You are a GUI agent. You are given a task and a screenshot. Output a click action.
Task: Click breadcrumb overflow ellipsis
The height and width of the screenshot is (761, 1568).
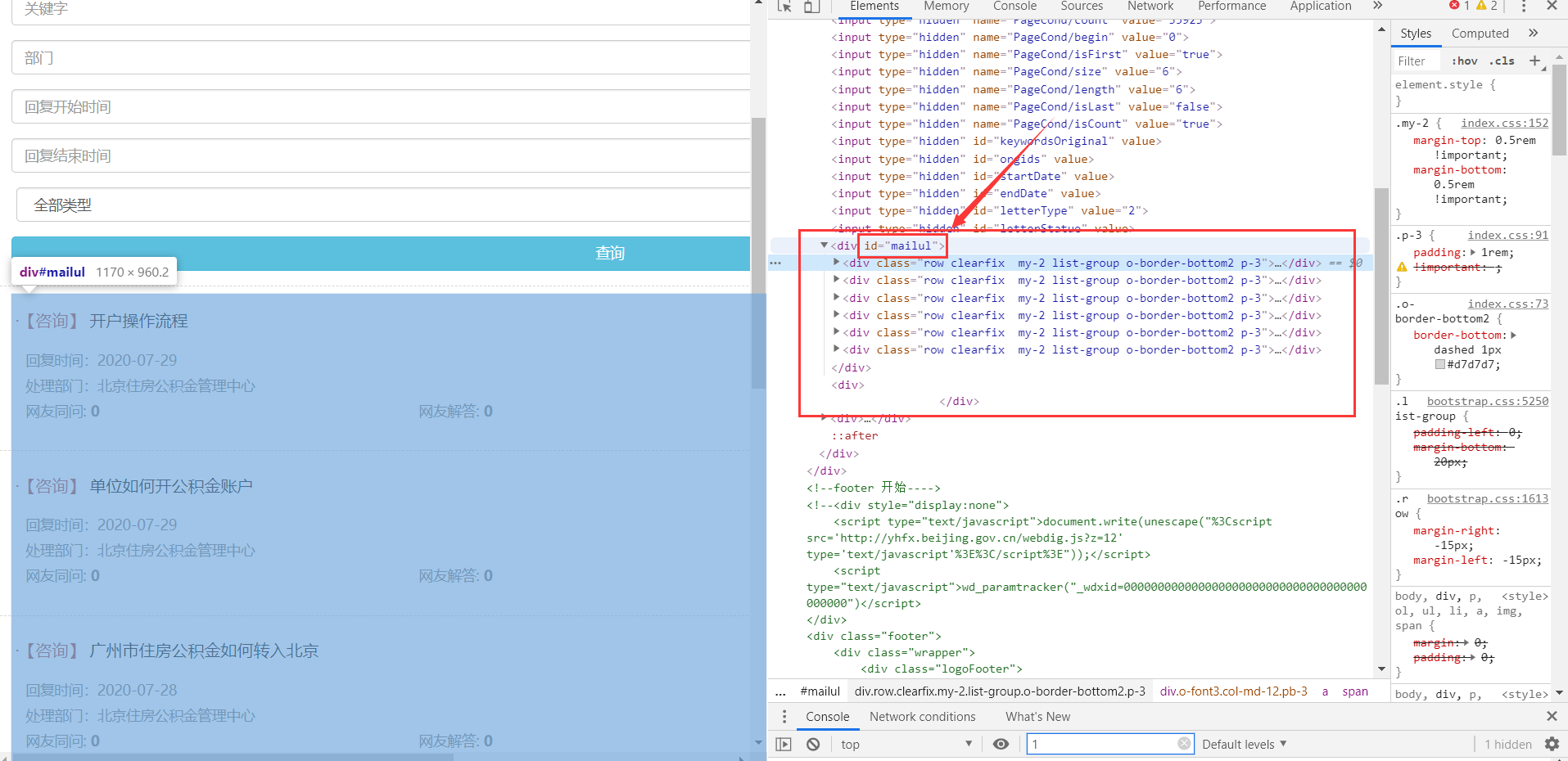(780, 691)
